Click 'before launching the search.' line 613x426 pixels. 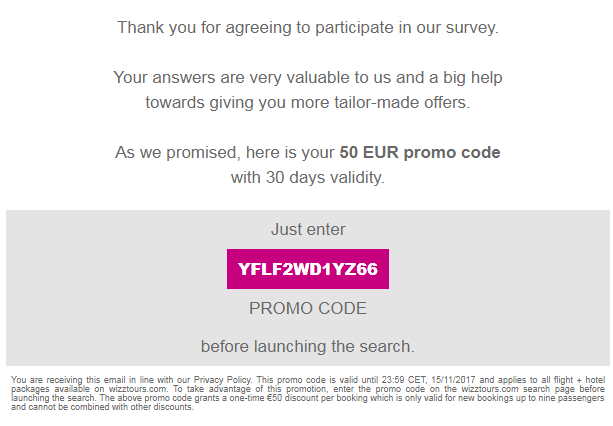pos(308,346)
